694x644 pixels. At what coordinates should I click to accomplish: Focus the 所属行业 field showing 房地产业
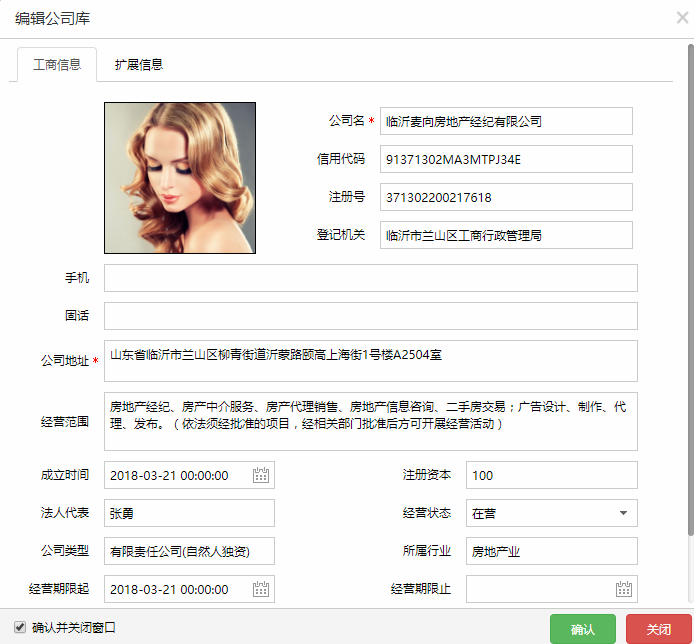click(552, 551)
